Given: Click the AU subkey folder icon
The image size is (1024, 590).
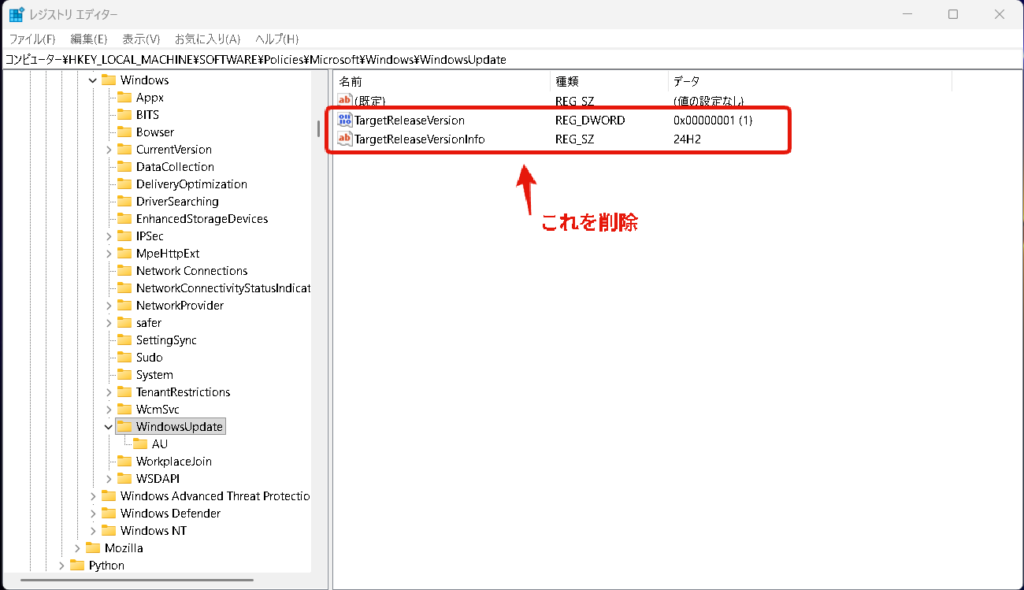Looking at the screenshot, I should tap(140, 444).
